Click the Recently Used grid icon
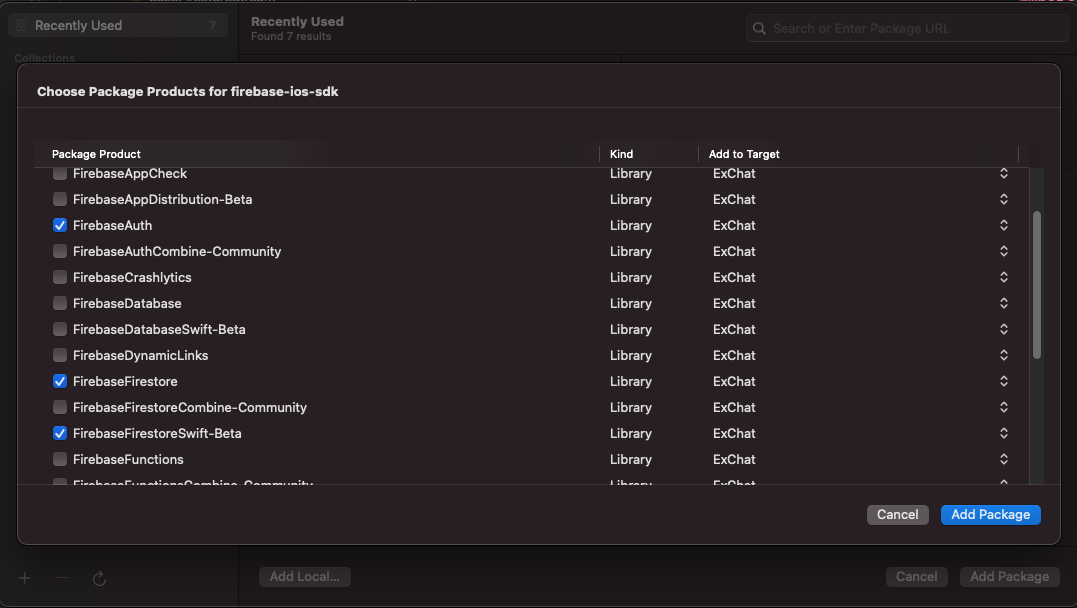The width and height of the screenshot is (1077, 608). pos(21,25)
